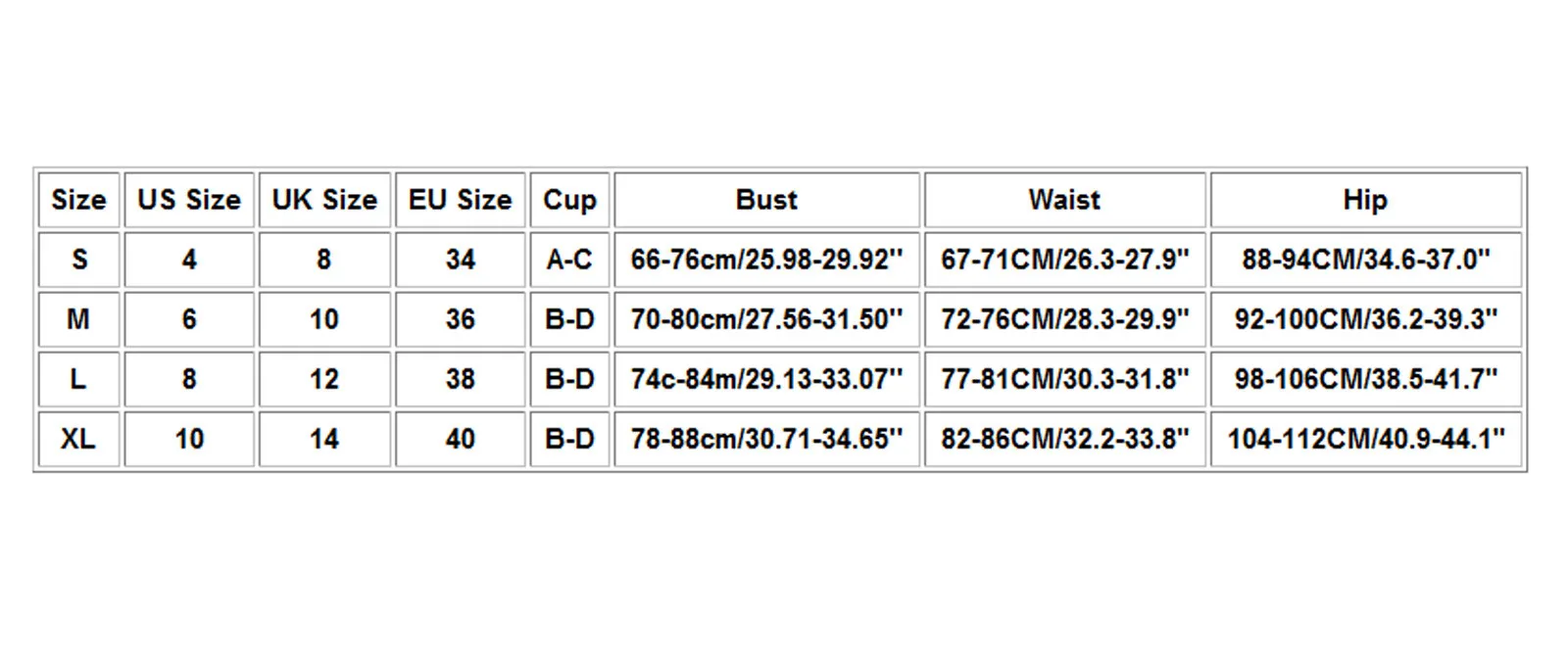The width and height of the screenshot is (1568, 667).
Task: Click the Size column header
Action: coord(78,200)
